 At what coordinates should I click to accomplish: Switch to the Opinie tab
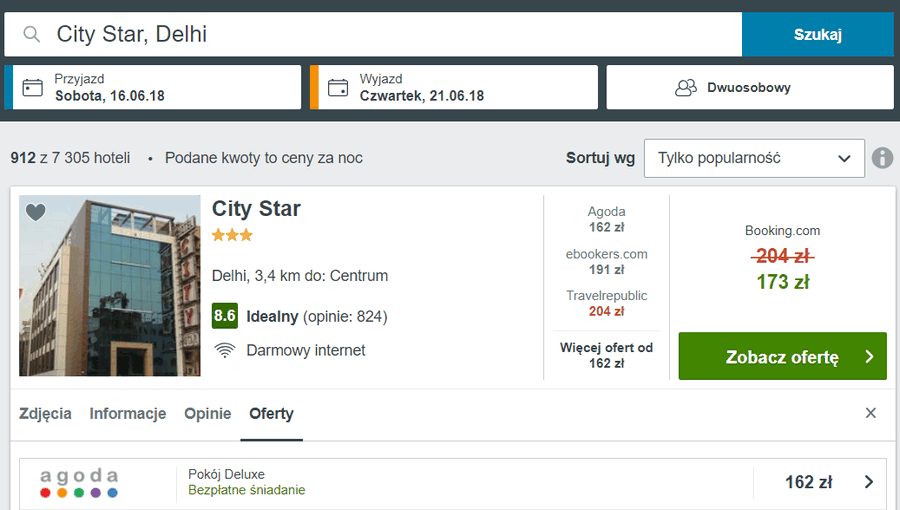(x=207, y=414)
